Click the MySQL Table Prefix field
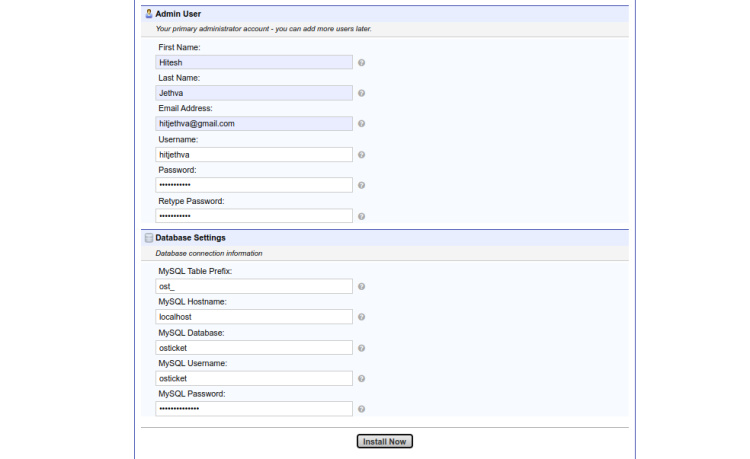This screenshot has width=750, height=459. [x=254, y=286]
